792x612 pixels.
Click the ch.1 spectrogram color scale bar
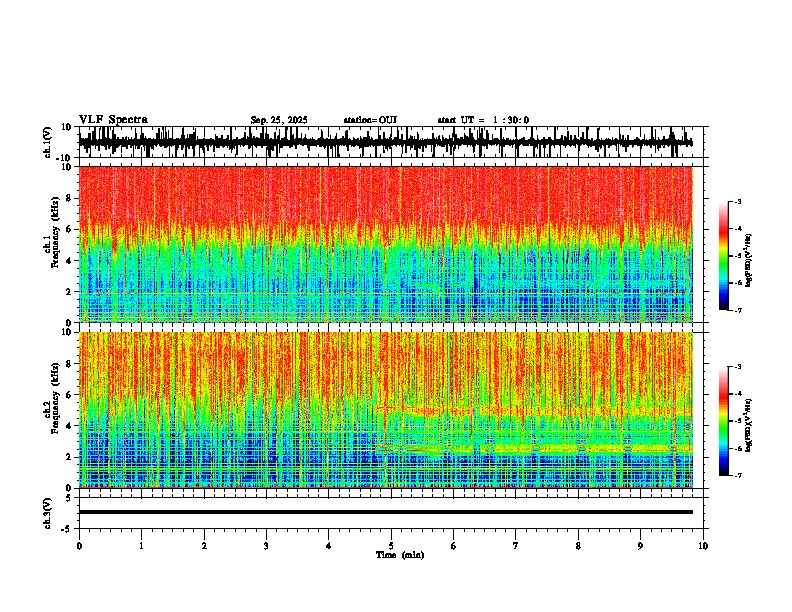(x=724, y=256)
